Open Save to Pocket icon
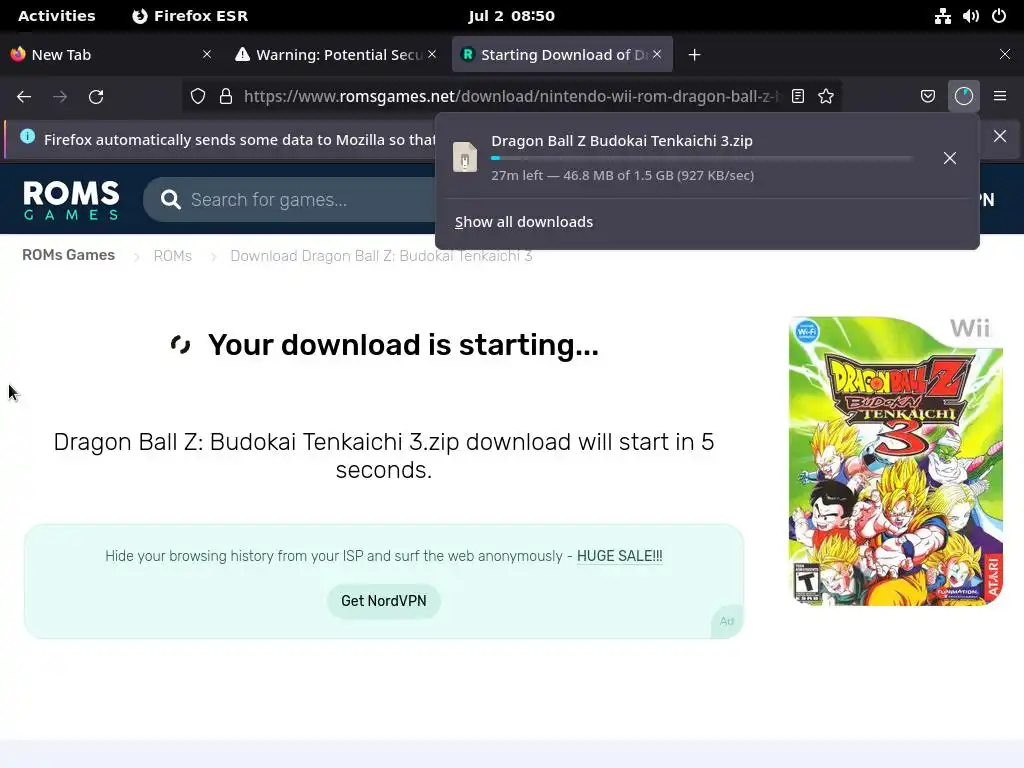Screen dimensions: 1024x768 (928, 97)
